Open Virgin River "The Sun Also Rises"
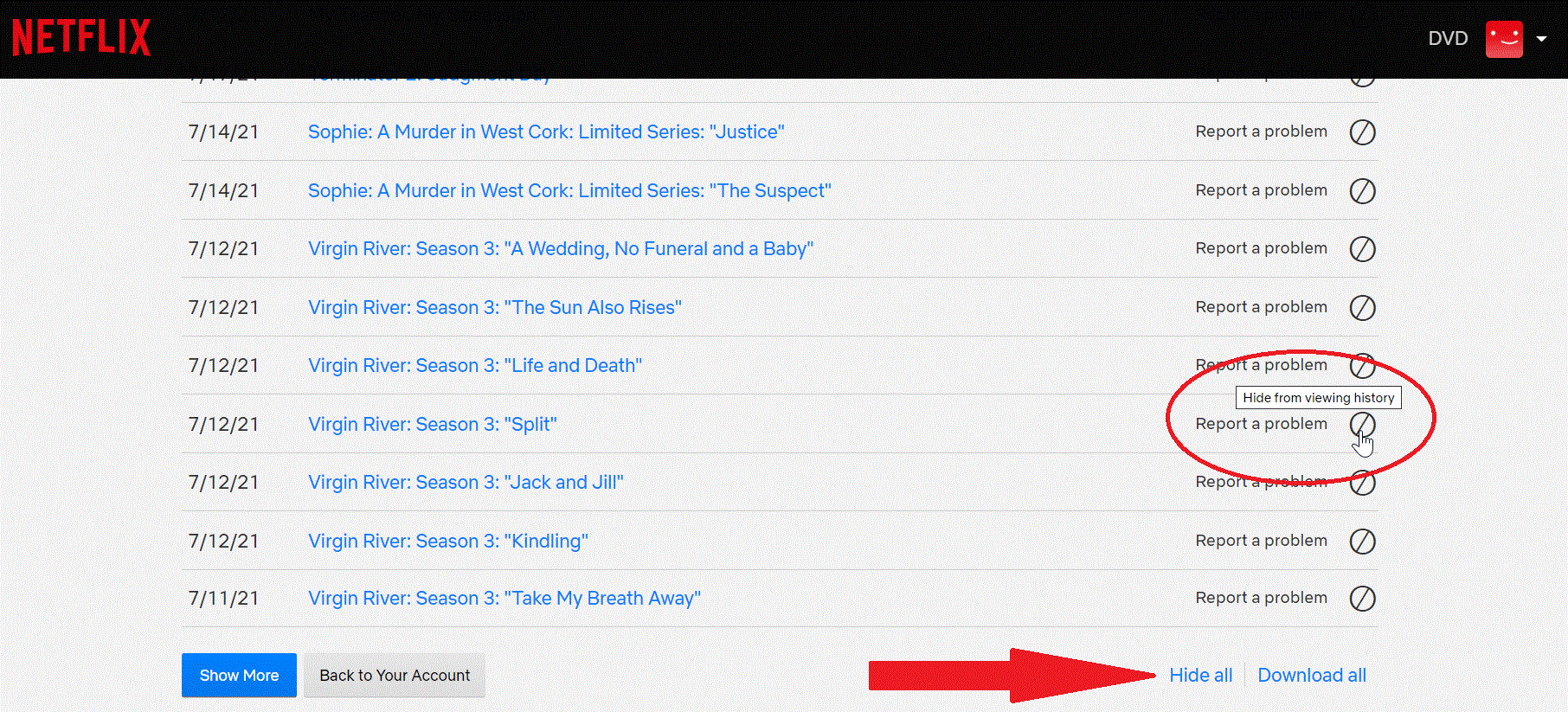This screenshot has height=712, width=1568. pyautogui.click(x=495, y=308)
